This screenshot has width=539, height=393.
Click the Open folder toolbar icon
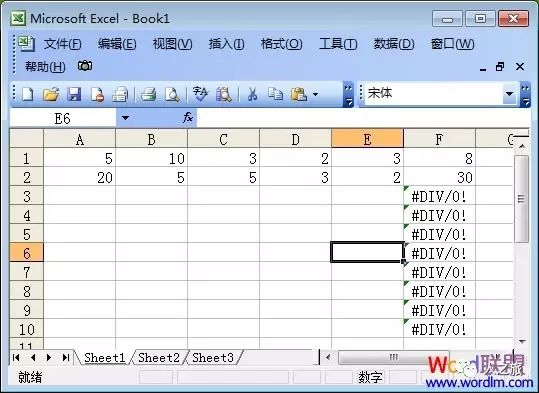pyautogui.click(x=51, y=94)
